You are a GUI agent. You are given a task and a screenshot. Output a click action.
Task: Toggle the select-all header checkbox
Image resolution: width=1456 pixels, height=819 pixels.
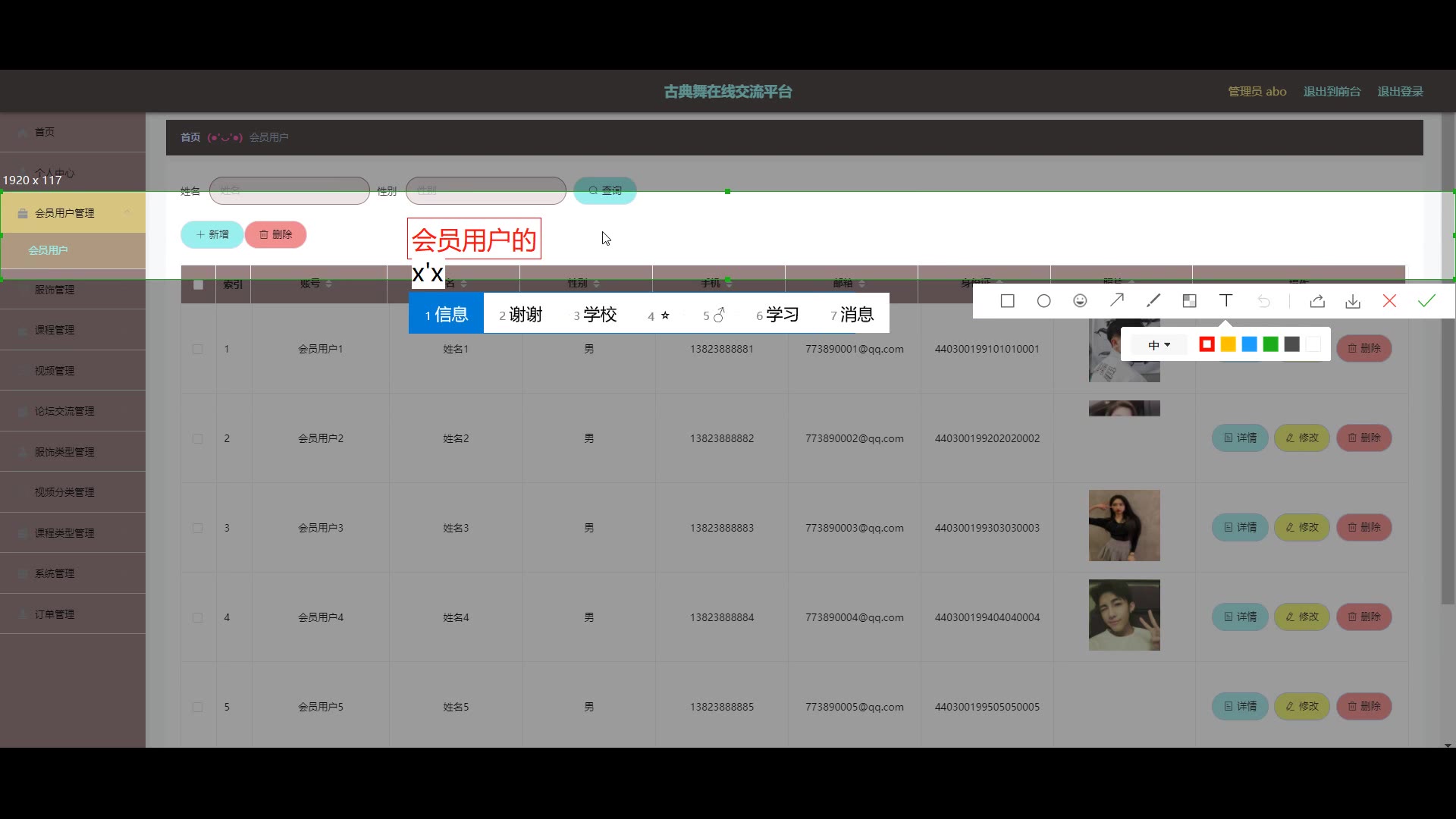198,284
